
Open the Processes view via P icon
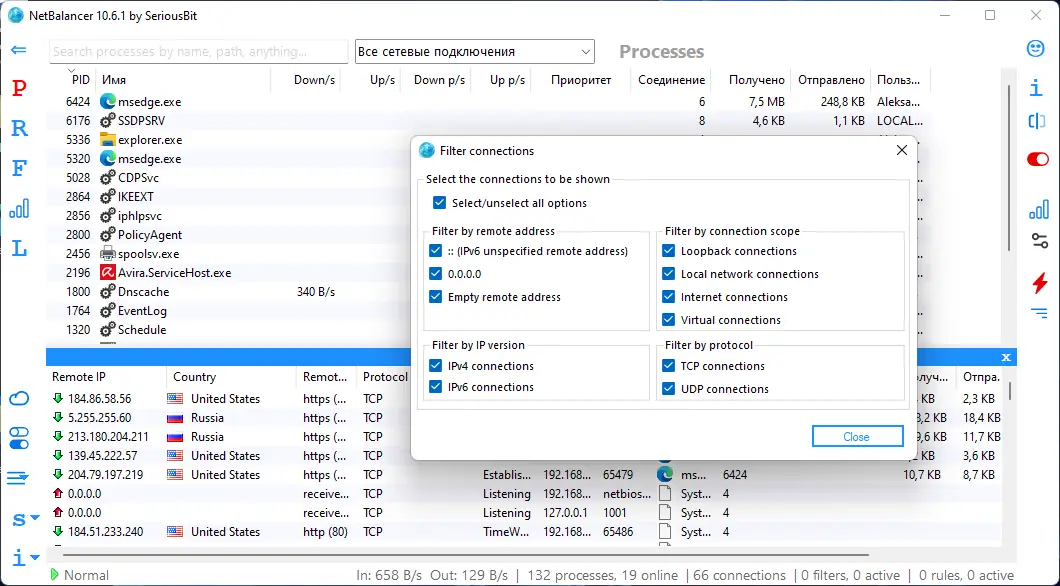tap(19, 88)
